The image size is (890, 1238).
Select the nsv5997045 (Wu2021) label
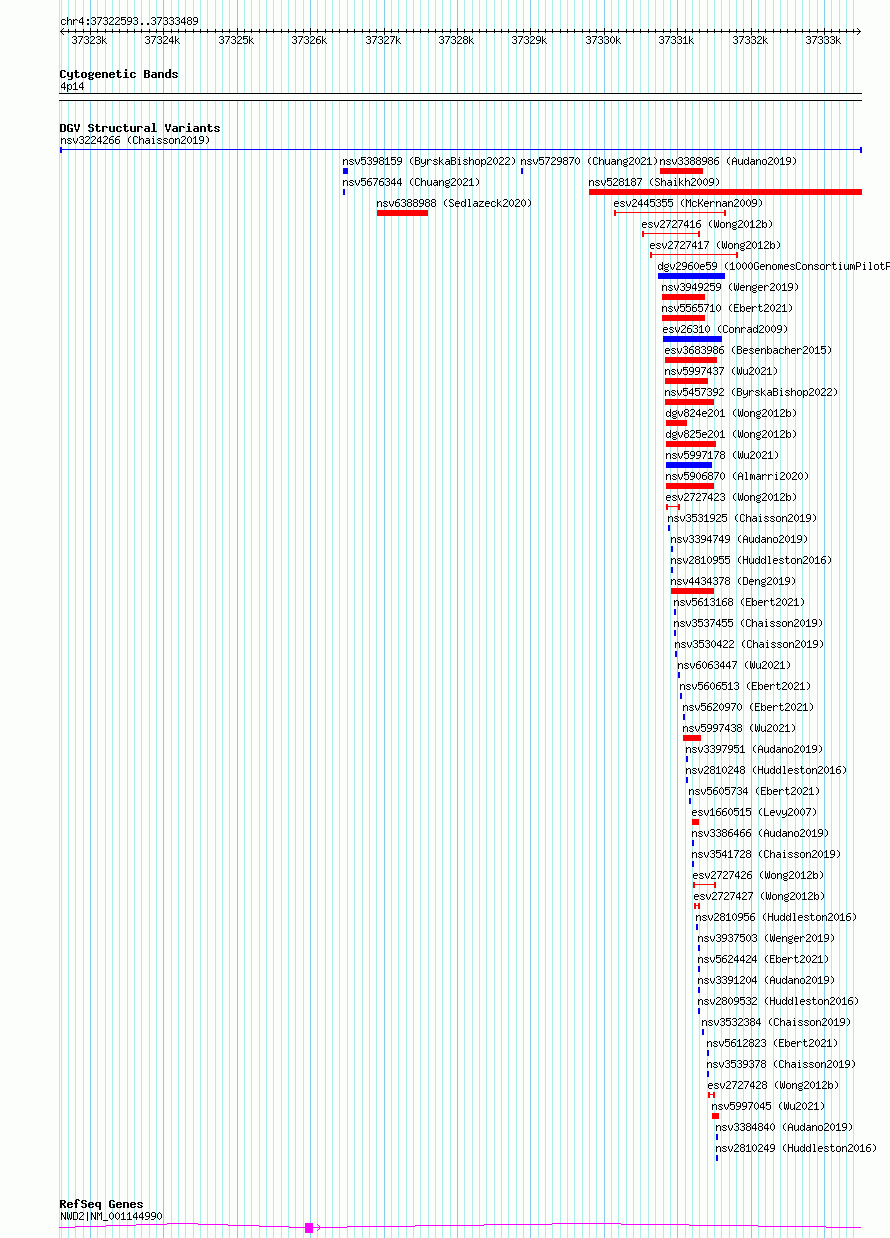point(768,1106)
